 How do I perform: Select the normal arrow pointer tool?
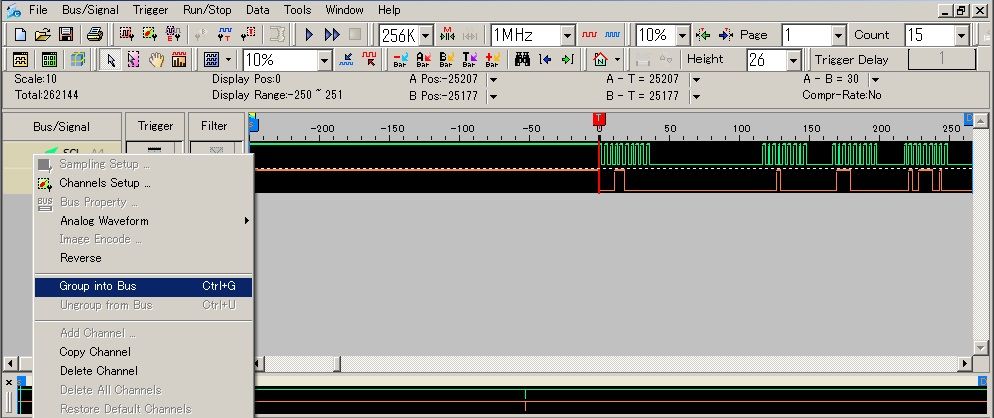tap(112, 60)
